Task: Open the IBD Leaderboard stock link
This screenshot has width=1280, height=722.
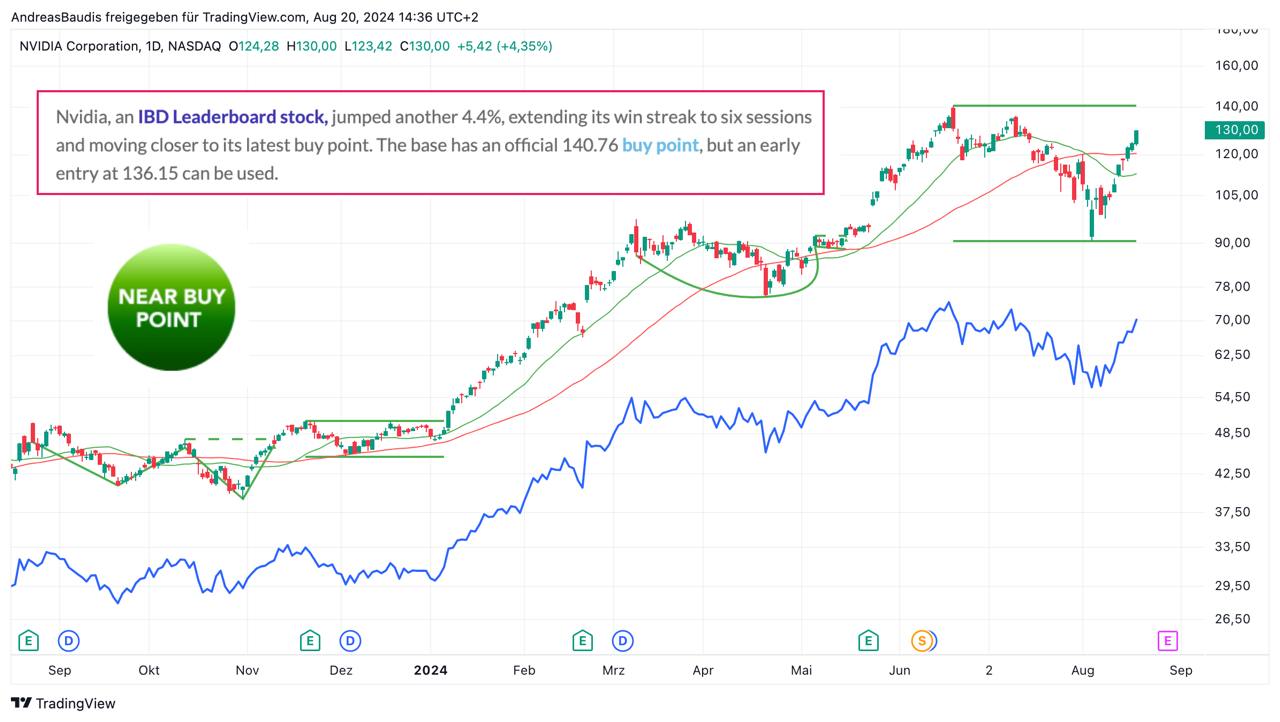Action: (232, 117)
